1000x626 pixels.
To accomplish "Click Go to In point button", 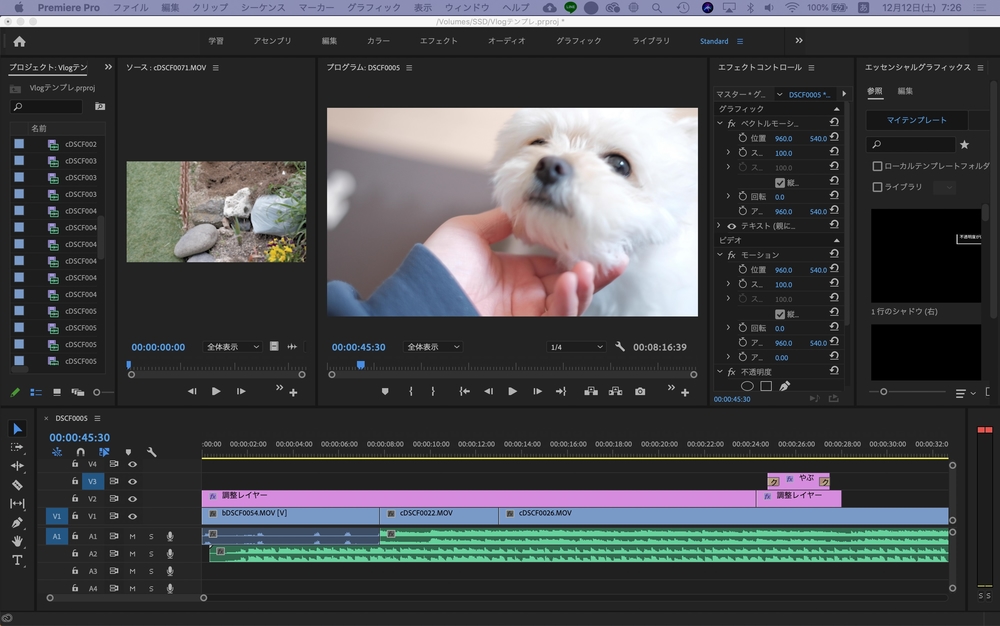I will [465, 391].
